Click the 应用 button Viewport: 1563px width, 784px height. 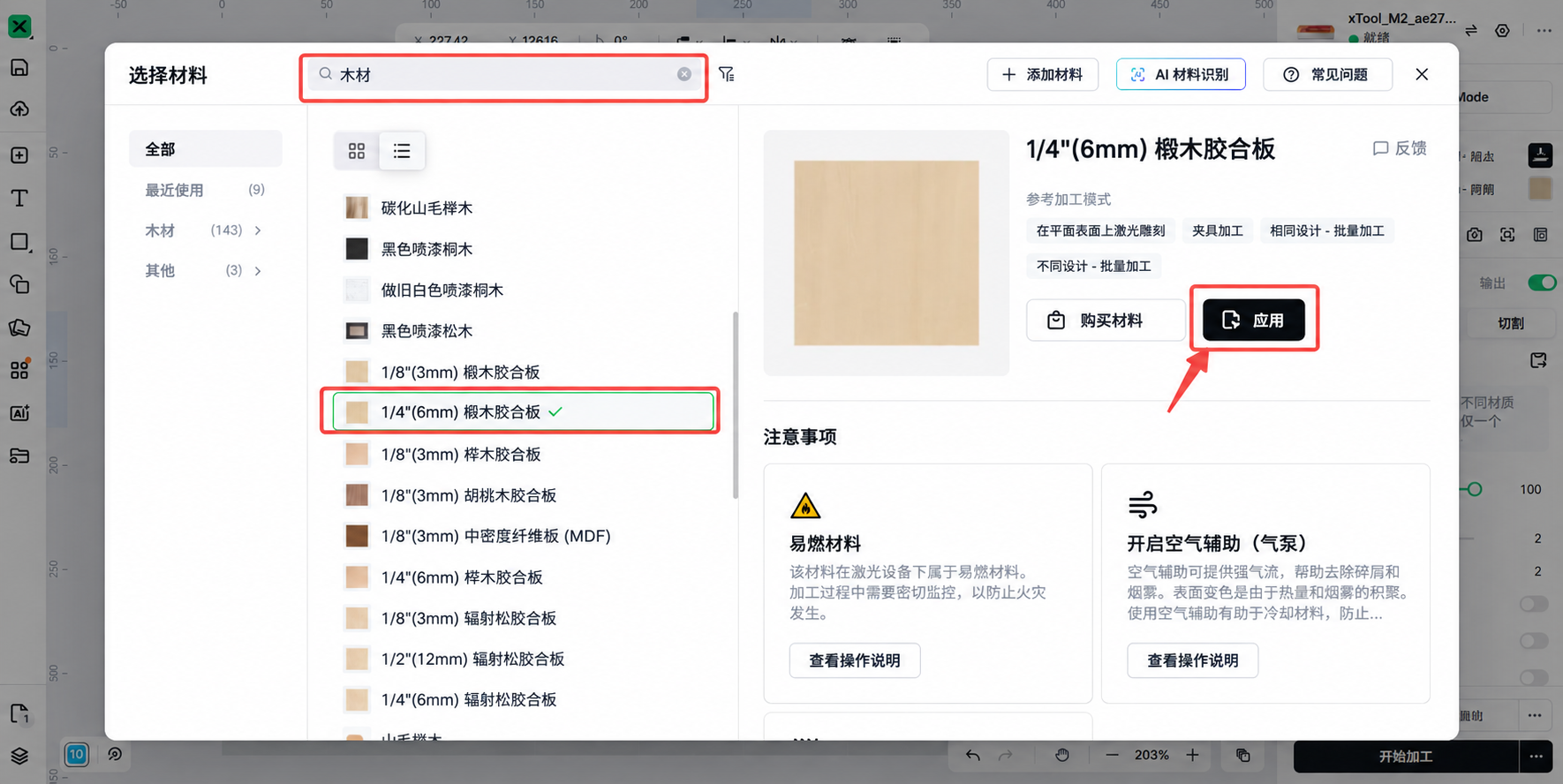[x=1254, y=320]
